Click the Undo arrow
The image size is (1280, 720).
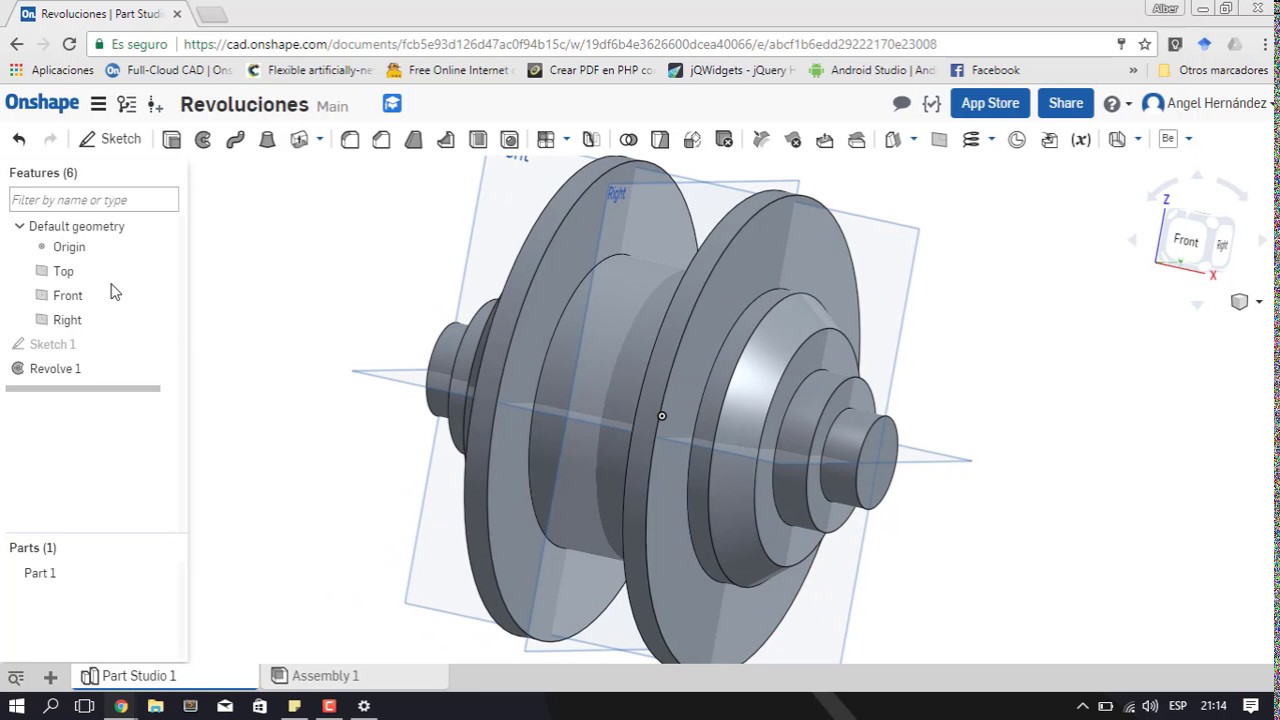click(x=19, y=139)
